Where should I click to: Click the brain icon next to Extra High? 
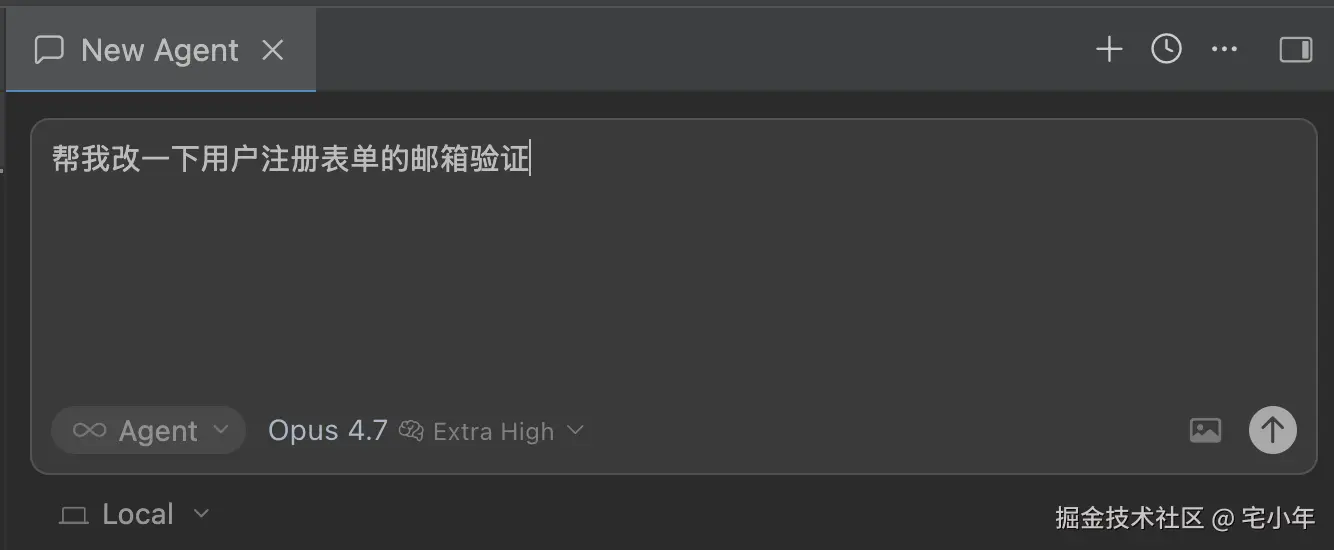coord(411,431)
